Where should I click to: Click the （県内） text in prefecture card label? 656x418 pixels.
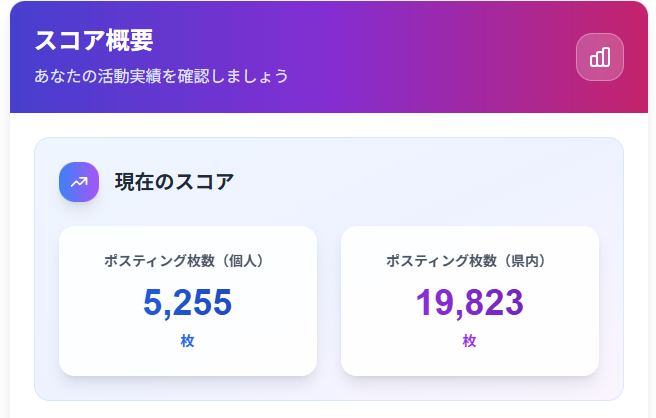tap(525, 261)
